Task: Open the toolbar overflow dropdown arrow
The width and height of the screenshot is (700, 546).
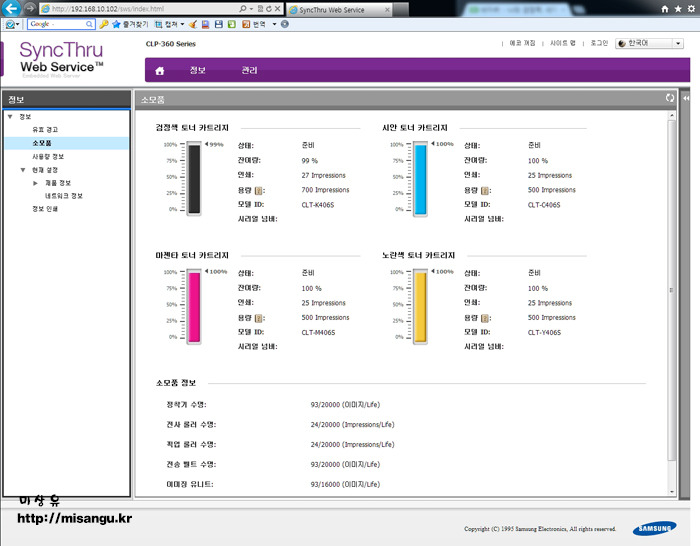Action: coord(274,25)
